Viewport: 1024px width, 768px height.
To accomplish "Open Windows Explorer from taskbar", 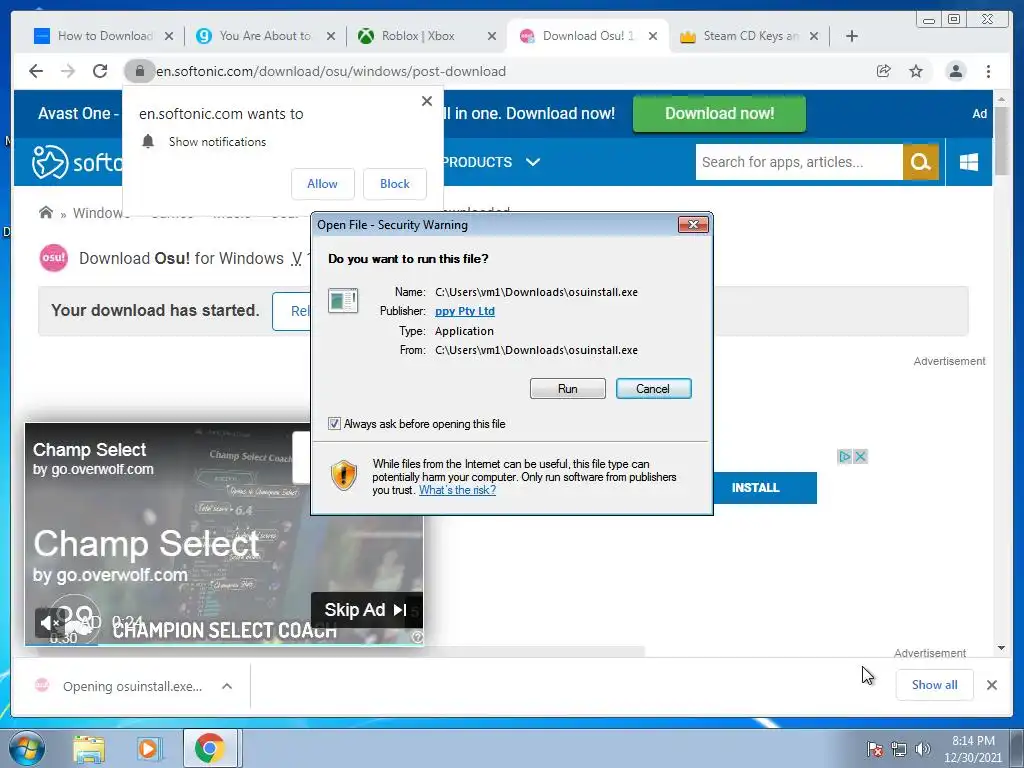I will click(89, 748).
